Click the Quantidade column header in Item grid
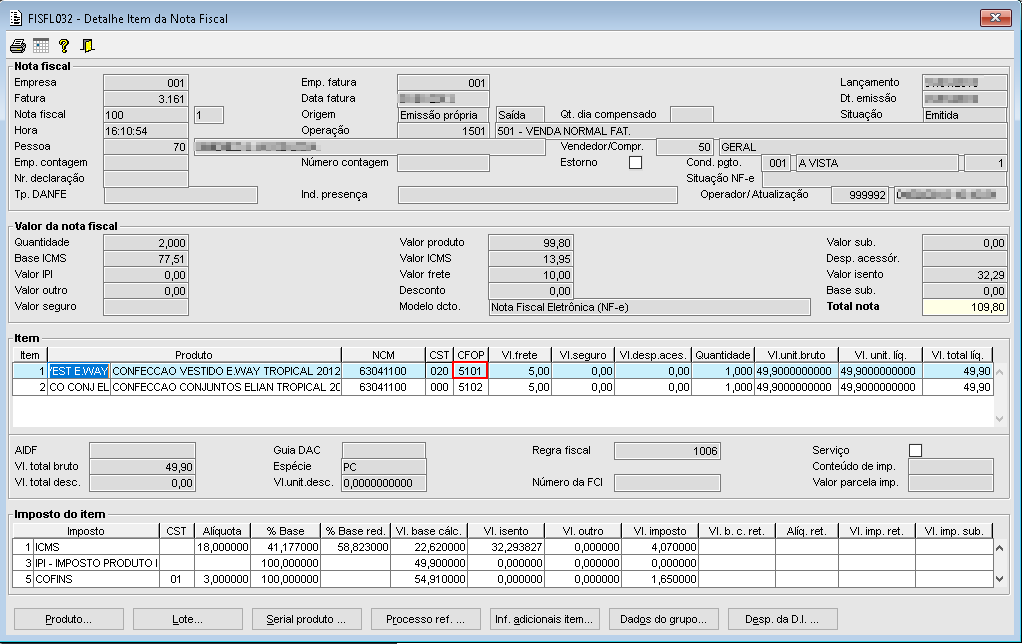Viewport: 1022px width, 644px height. (x=722, y=355)
